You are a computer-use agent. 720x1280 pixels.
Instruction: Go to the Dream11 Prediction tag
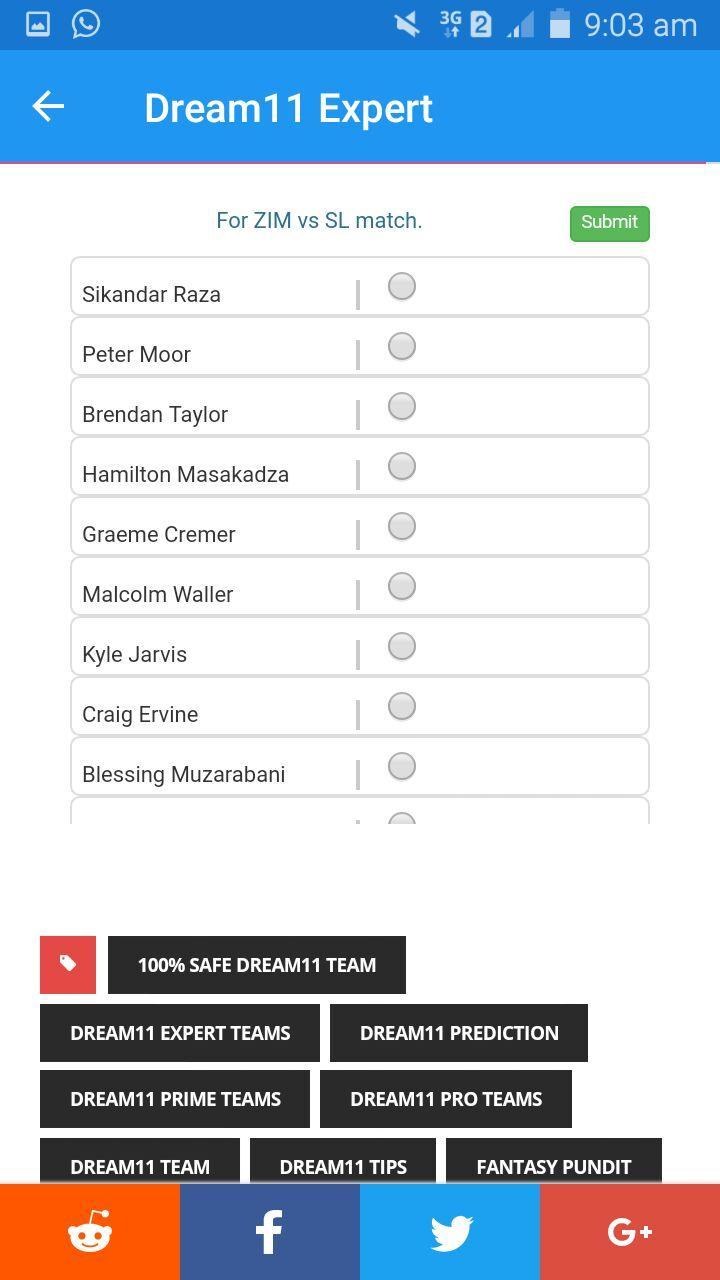pyautogui.click(x=459, y=1033)
